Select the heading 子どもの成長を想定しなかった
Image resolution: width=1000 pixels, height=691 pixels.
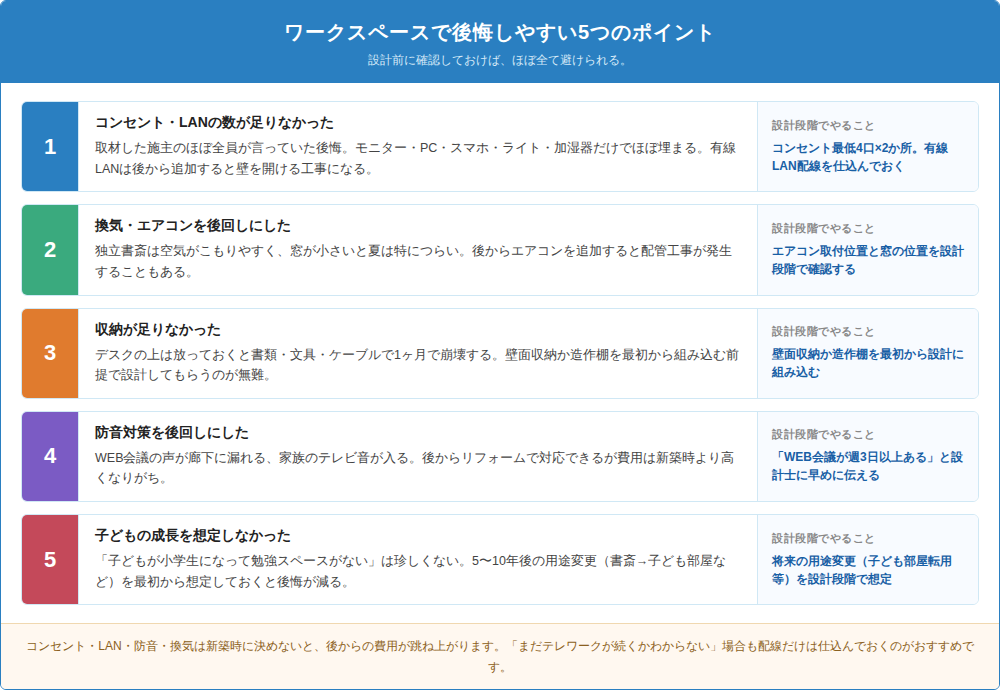tap(193, 535)
